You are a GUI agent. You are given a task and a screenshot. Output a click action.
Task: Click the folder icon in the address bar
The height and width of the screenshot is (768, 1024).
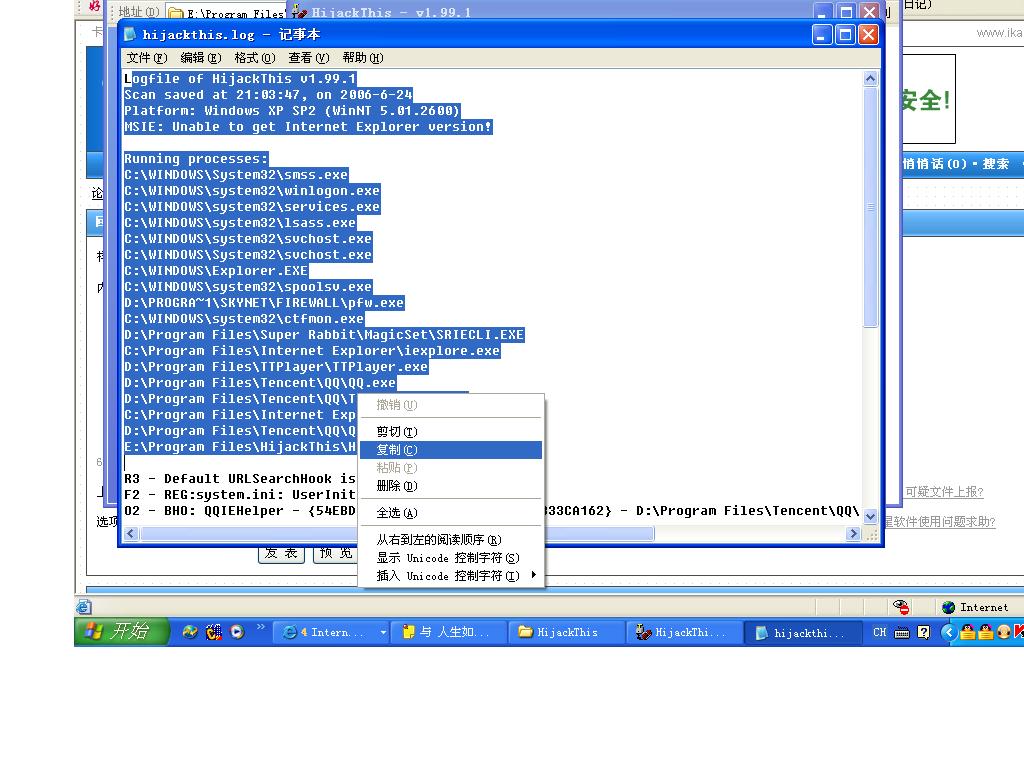[176, 13]
